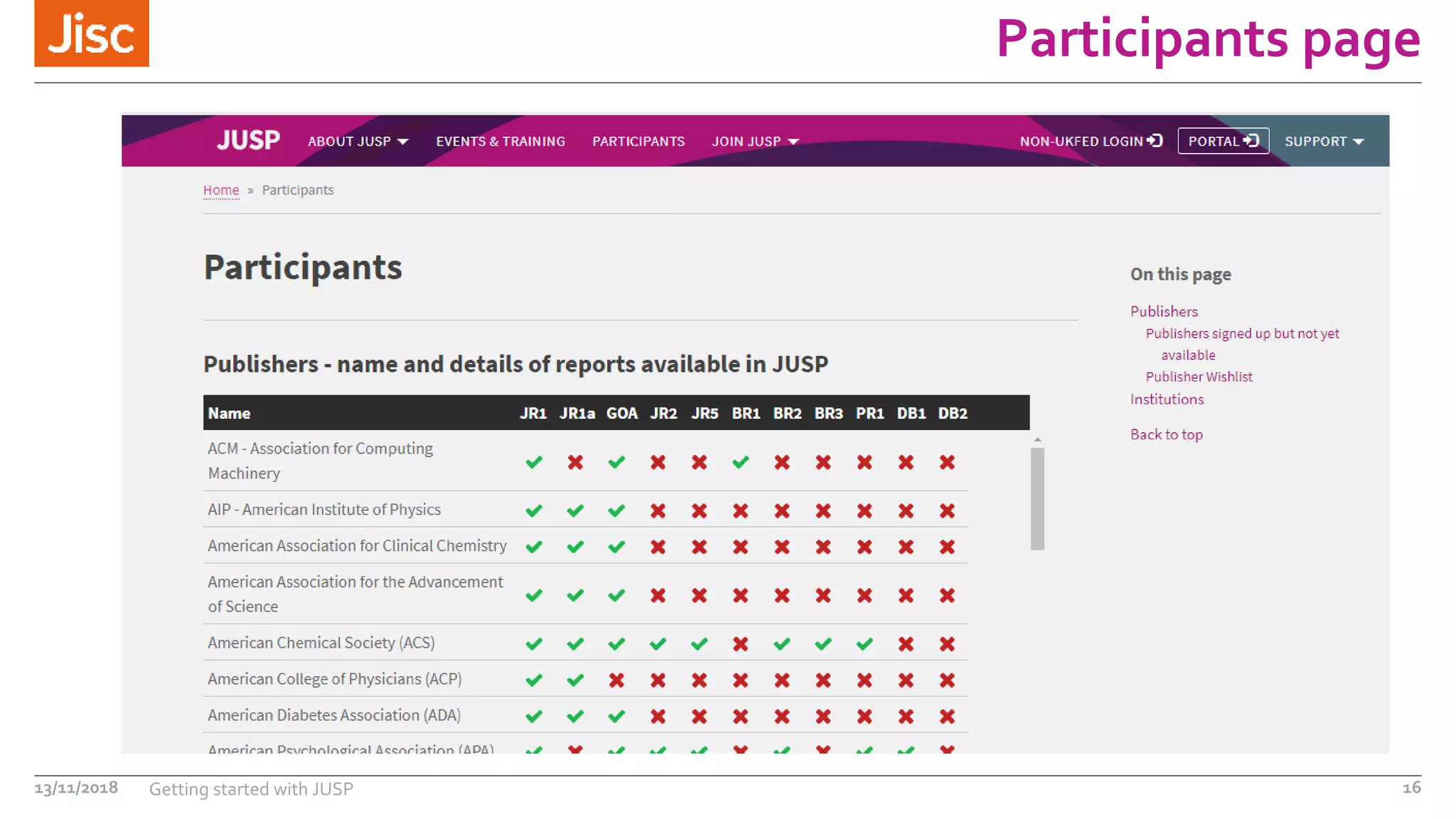Viewport: 1456px width, 819px height.
Task: Open the Events & Training menu item
Action: [x=500, y=141]
